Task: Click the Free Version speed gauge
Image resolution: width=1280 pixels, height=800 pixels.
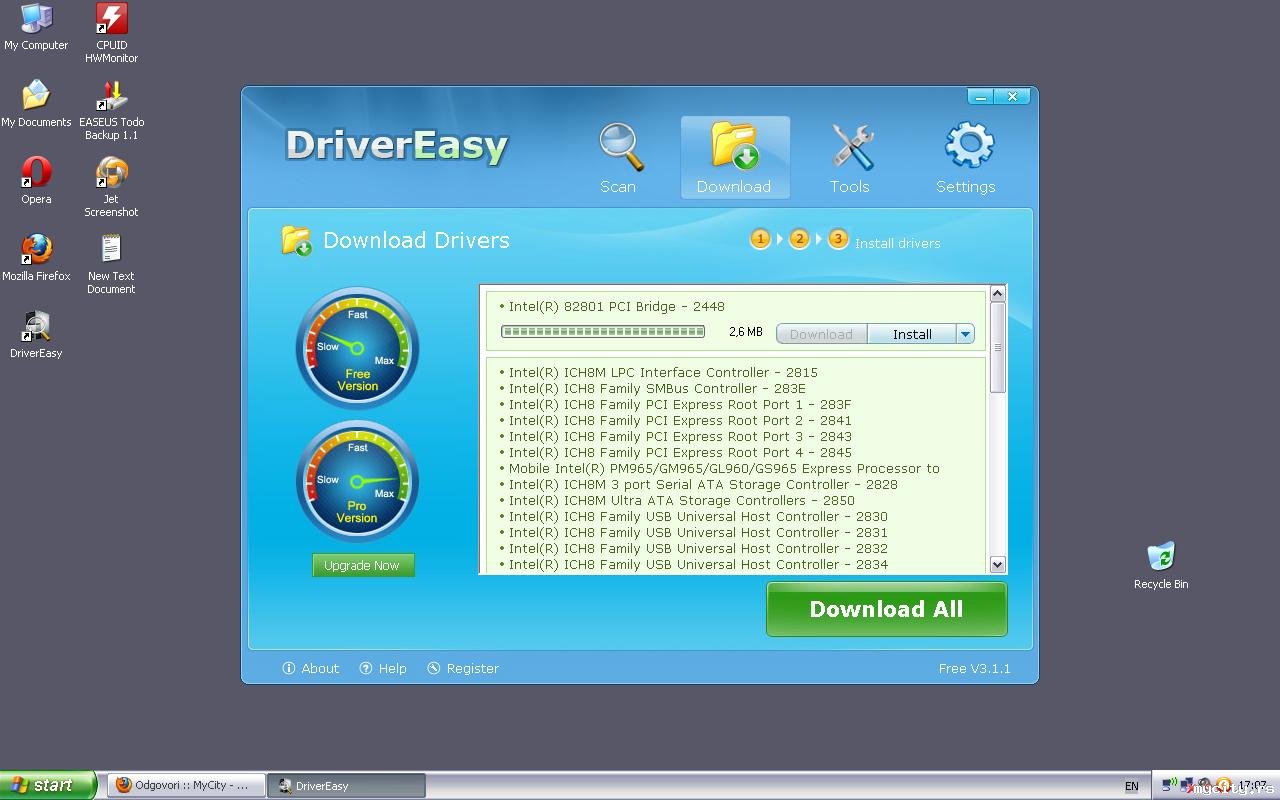Action: pyautogui.click(x=357, y=348)
